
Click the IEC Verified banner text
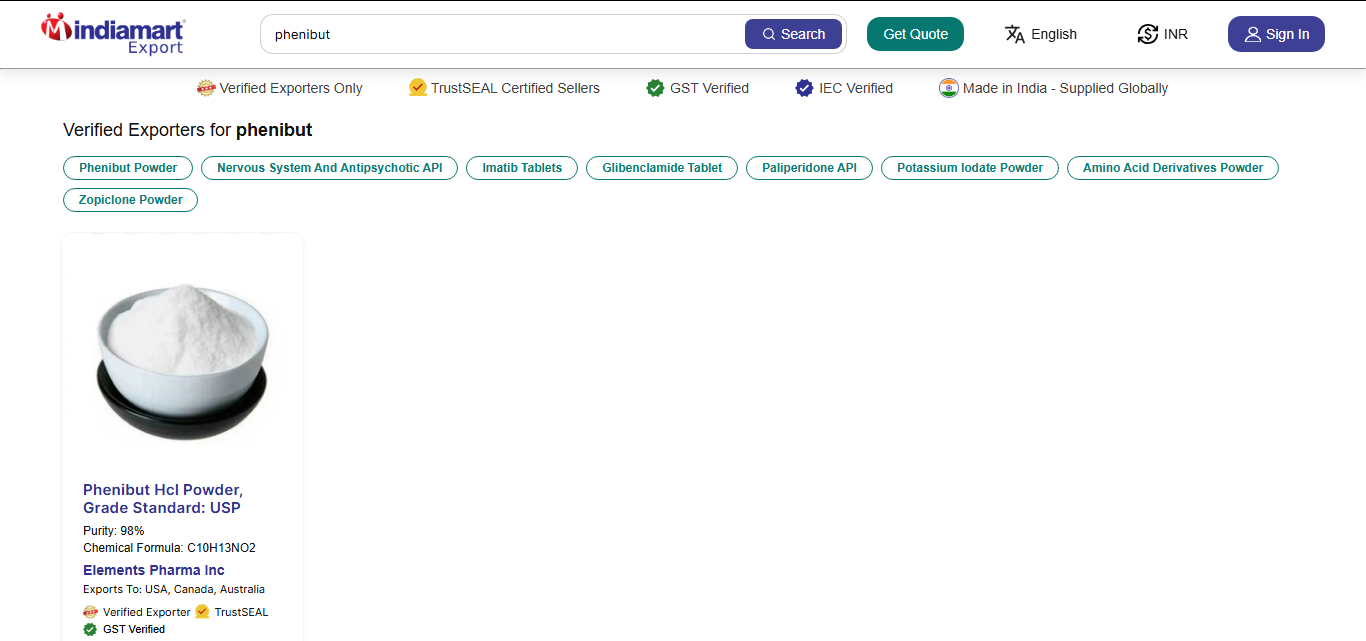pos(856,88)
